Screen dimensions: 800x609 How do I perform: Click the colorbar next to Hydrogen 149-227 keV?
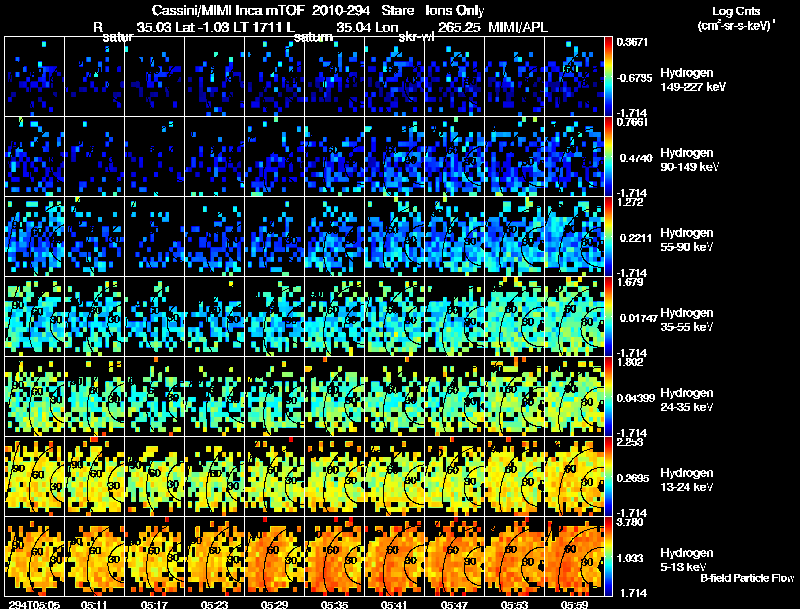point(608,77)
